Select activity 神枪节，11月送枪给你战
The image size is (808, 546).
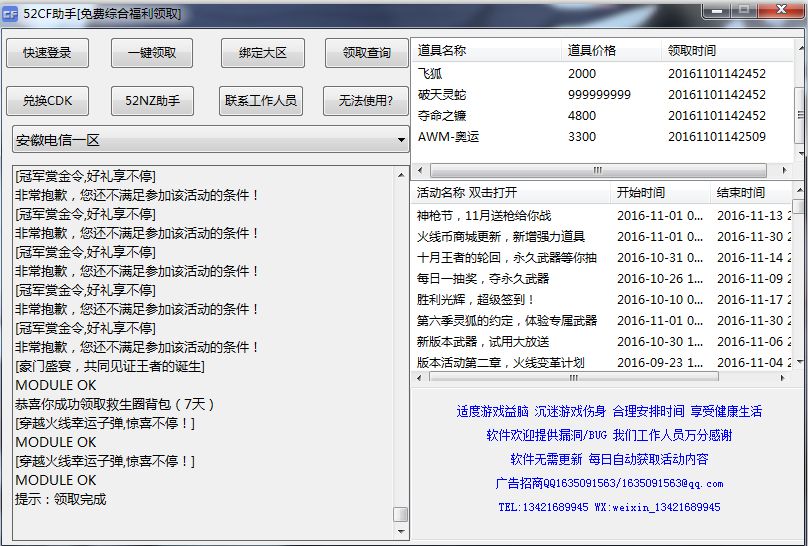(x=603, y=215)
